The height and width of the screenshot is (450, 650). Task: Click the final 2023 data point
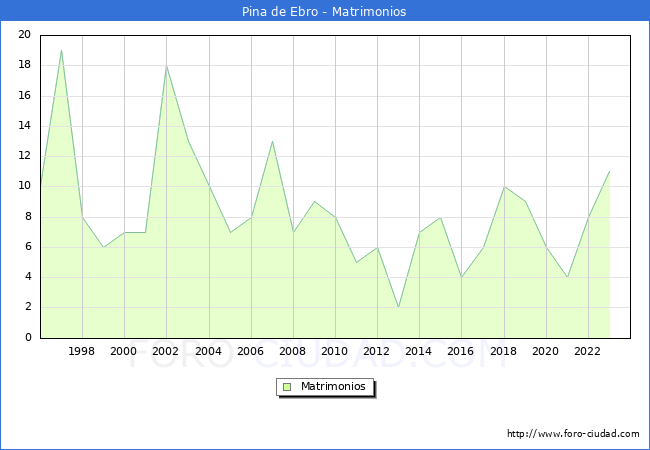click(609, 171)
